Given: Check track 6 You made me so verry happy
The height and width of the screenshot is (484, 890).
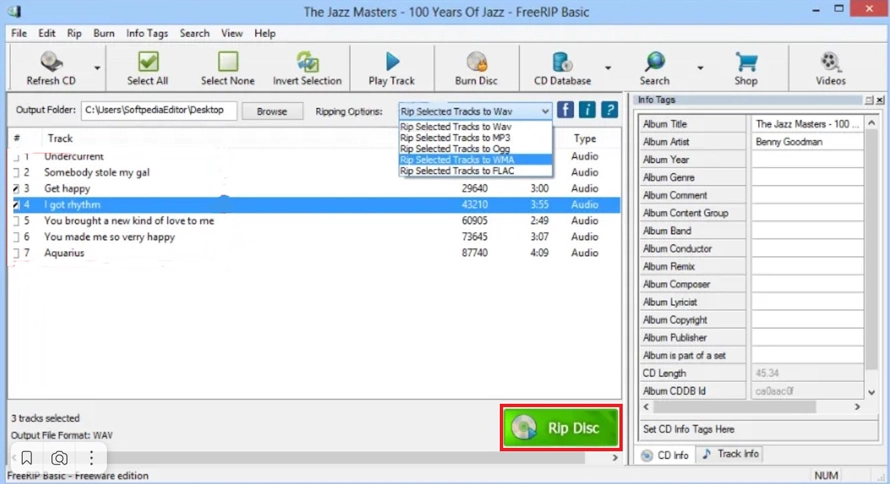Looking at the screenshot, I should click(x=16, y=237).
